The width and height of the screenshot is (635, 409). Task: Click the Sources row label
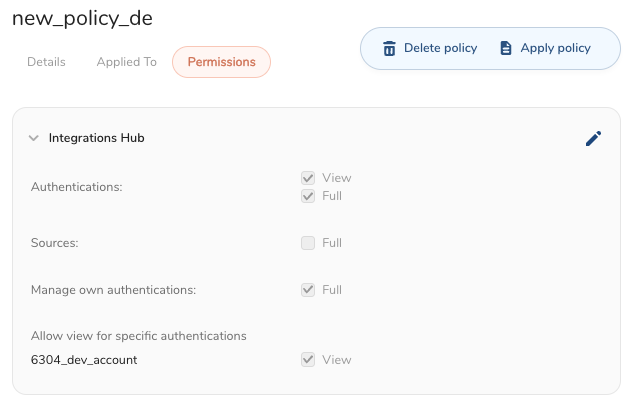[x=55, y=243]
